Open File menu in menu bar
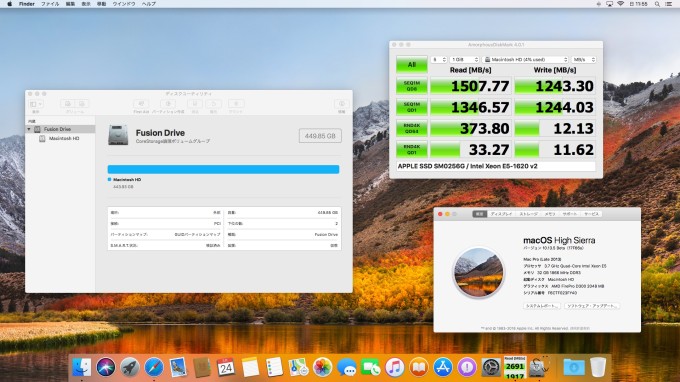This screenshot has height=382, width=680. (x=50, y=4)
